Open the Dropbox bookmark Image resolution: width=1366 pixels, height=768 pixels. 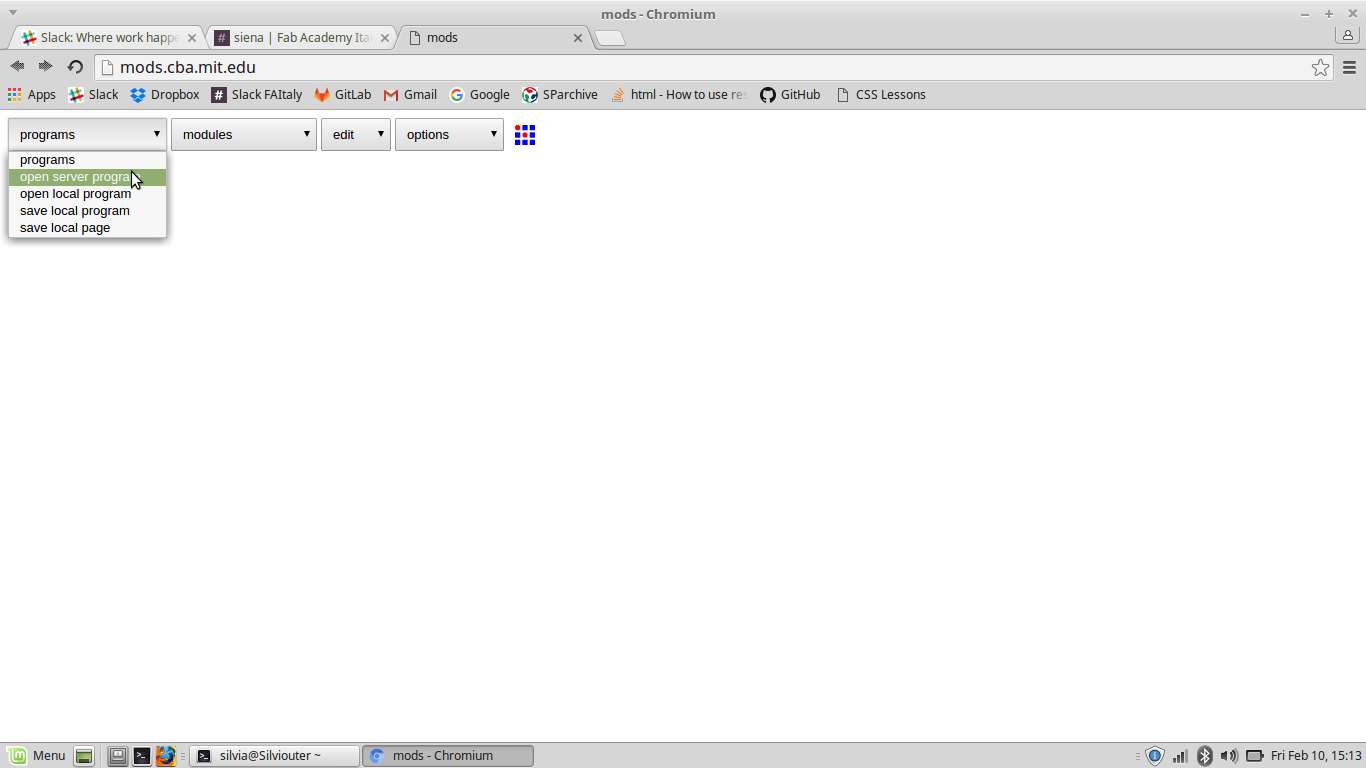[x=165, y=95]
